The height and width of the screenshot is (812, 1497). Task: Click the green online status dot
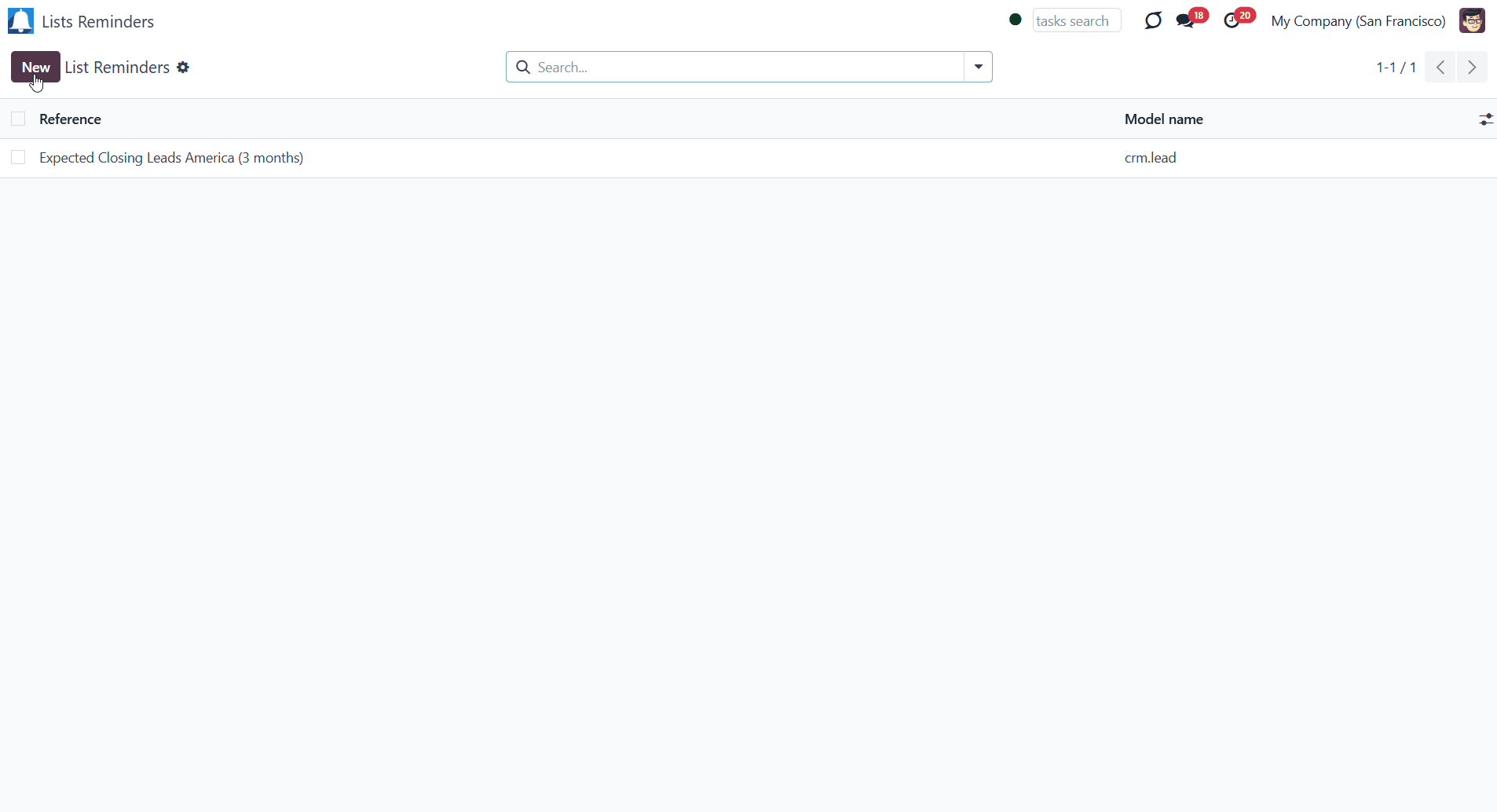[1016, 20]
